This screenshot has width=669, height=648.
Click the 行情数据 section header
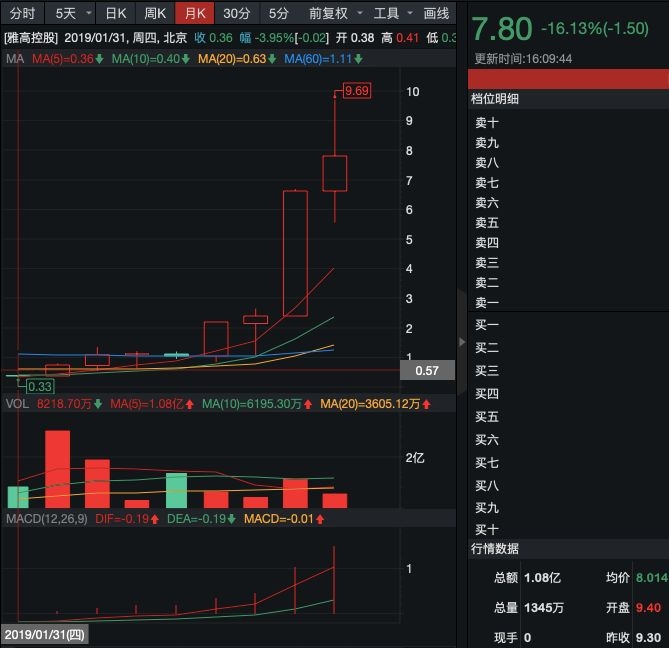click(x=495, y=549)
